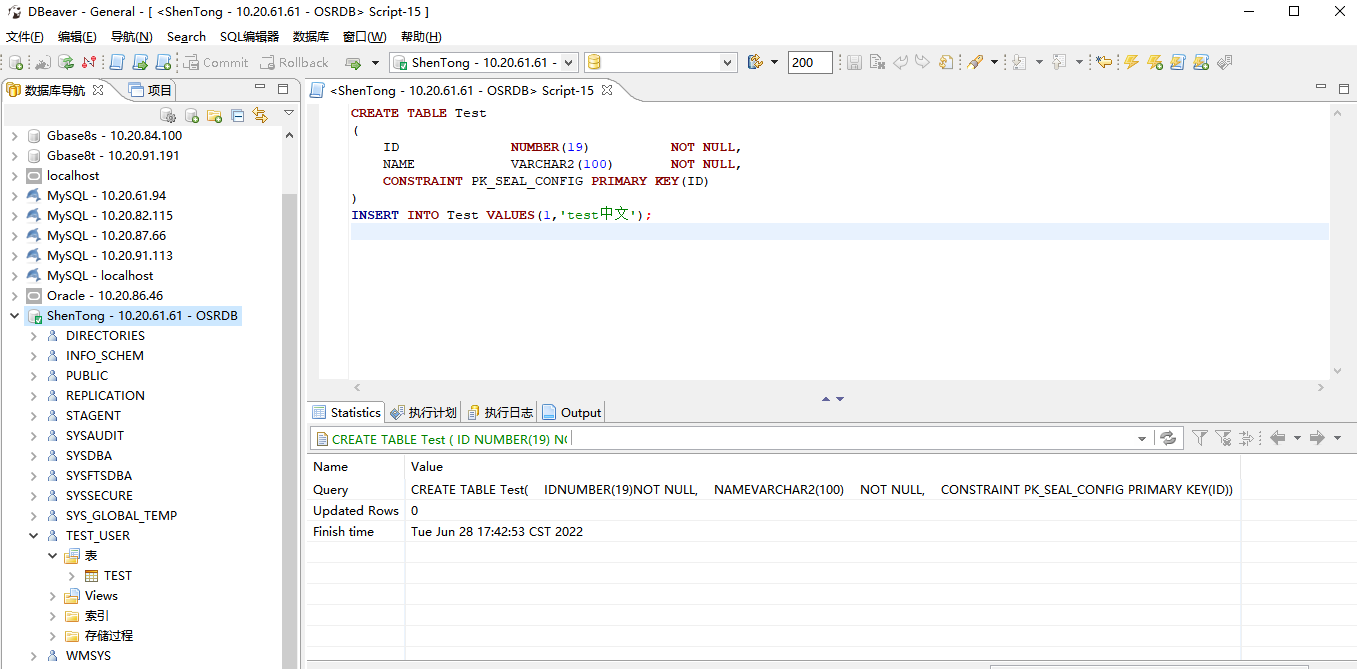
Task: Open the 文件(F) menu
Action: click(25, 36)
